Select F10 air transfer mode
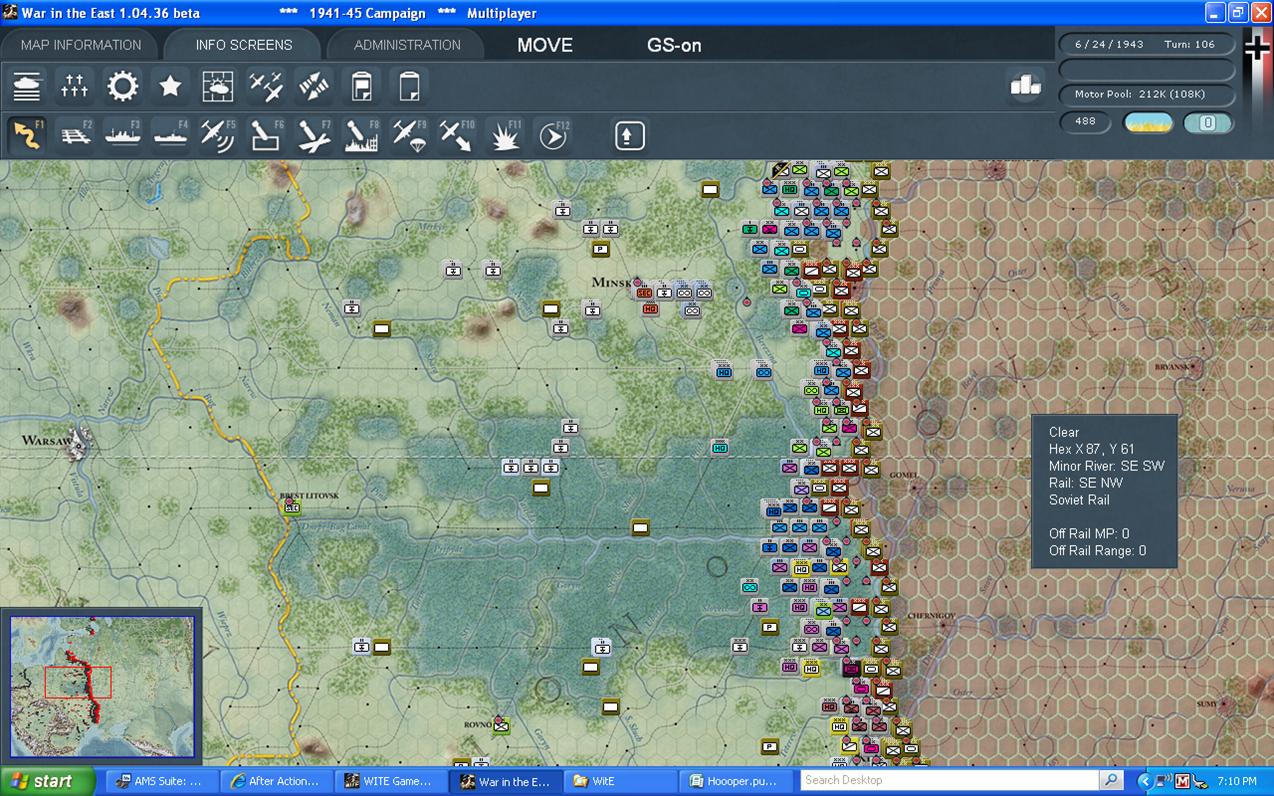This screenshot has width=1274, height=796. coord(457,135)
